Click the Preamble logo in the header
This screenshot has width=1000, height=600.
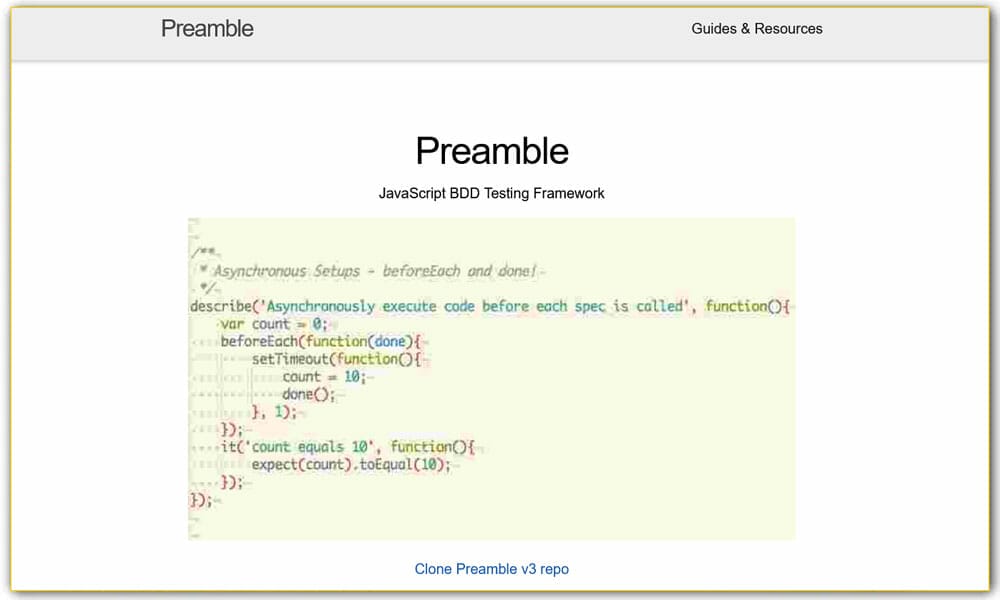tap(206, 29)
